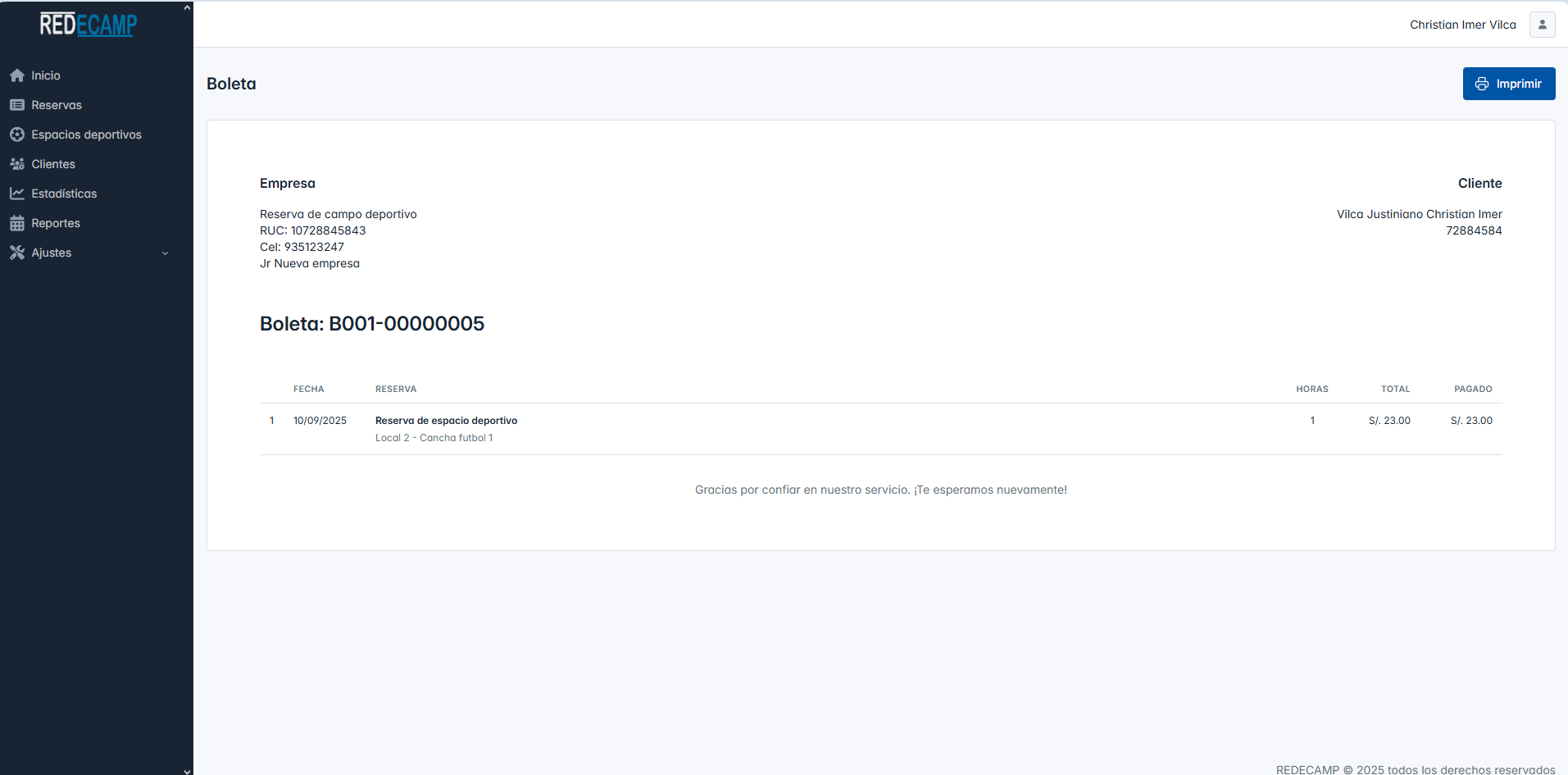The image size is (1568, 775).
Task: Click the printer icon in Imprimir button
Action: 1482,84
